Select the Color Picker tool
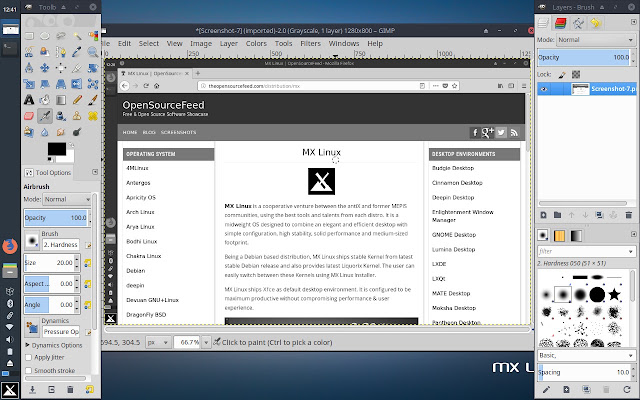The width and height of the screenshot is (640, 400). 77,52
